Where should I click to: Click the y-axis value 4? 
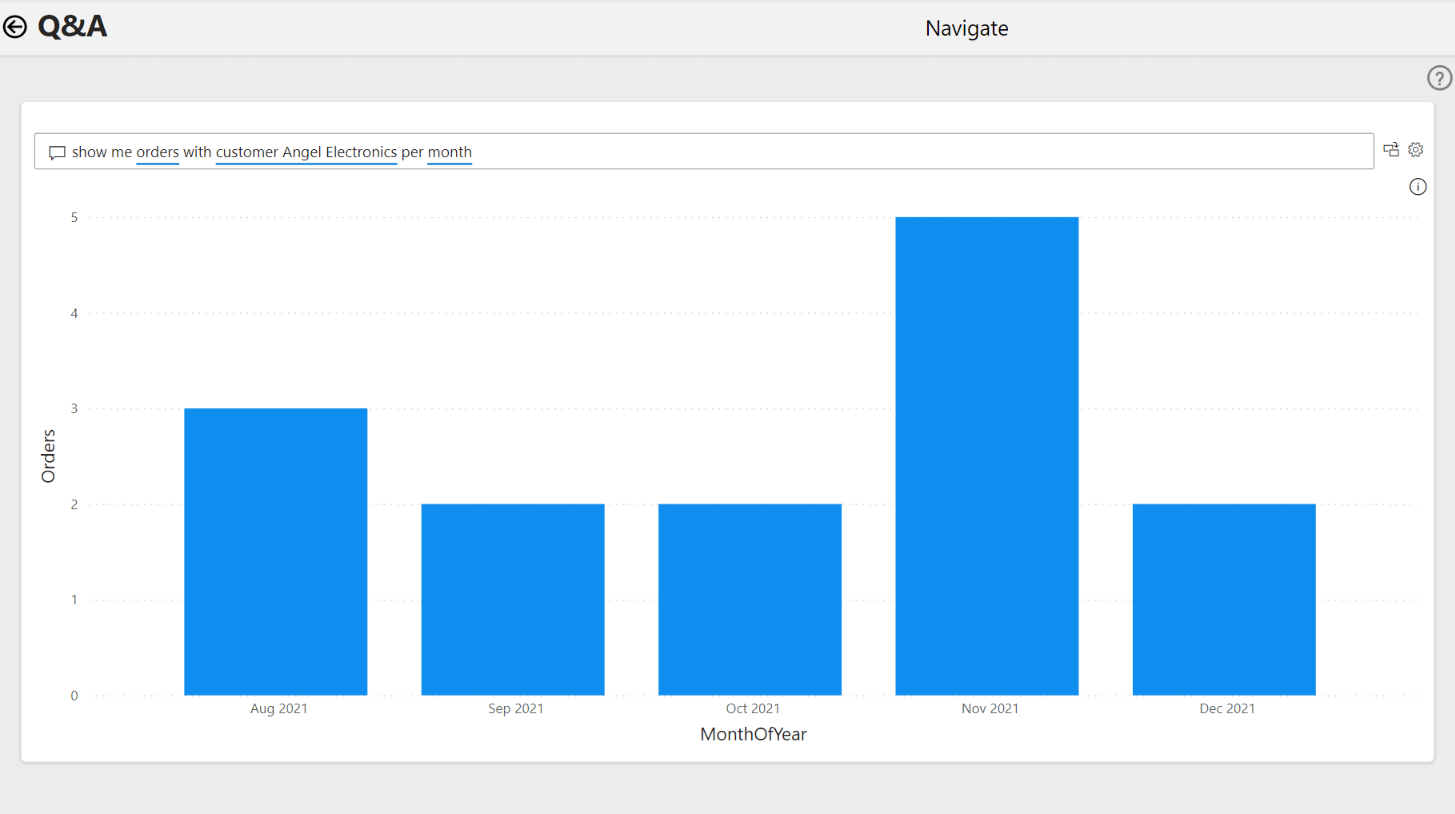(x=74, y=313)
